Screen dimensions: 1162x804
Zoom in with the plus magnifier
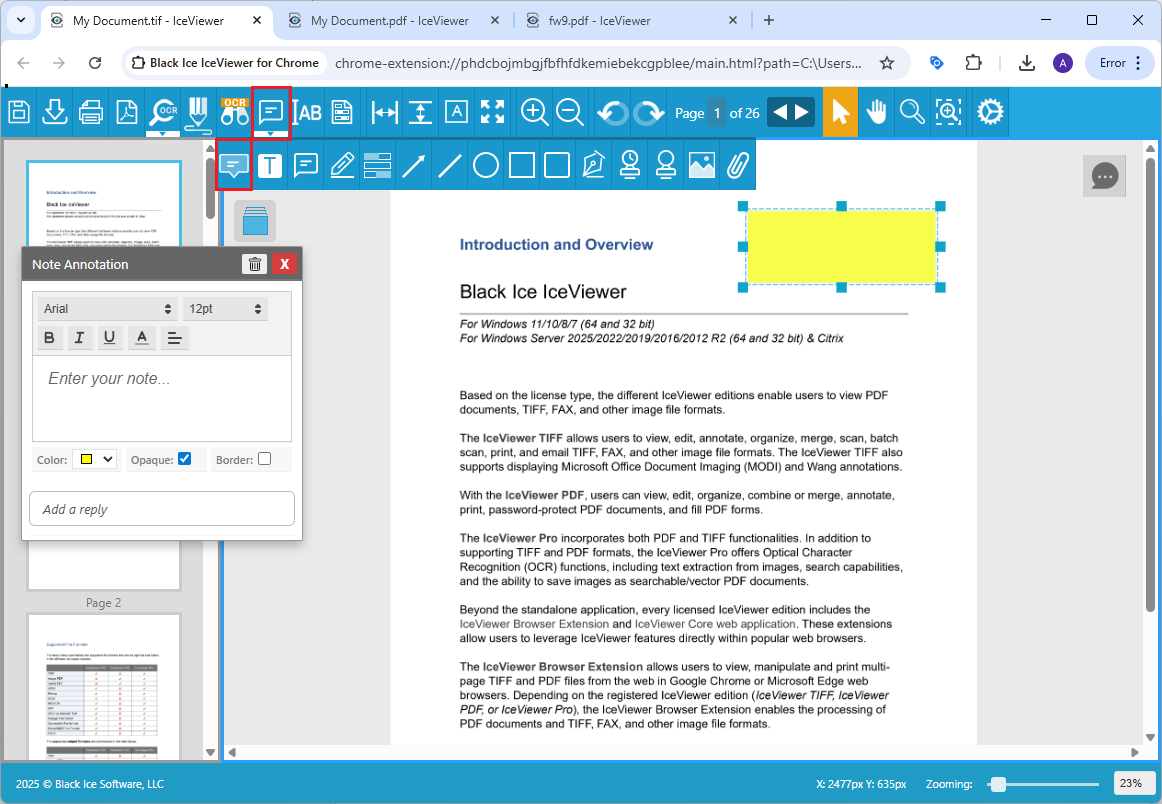click(x=534, y=113)
